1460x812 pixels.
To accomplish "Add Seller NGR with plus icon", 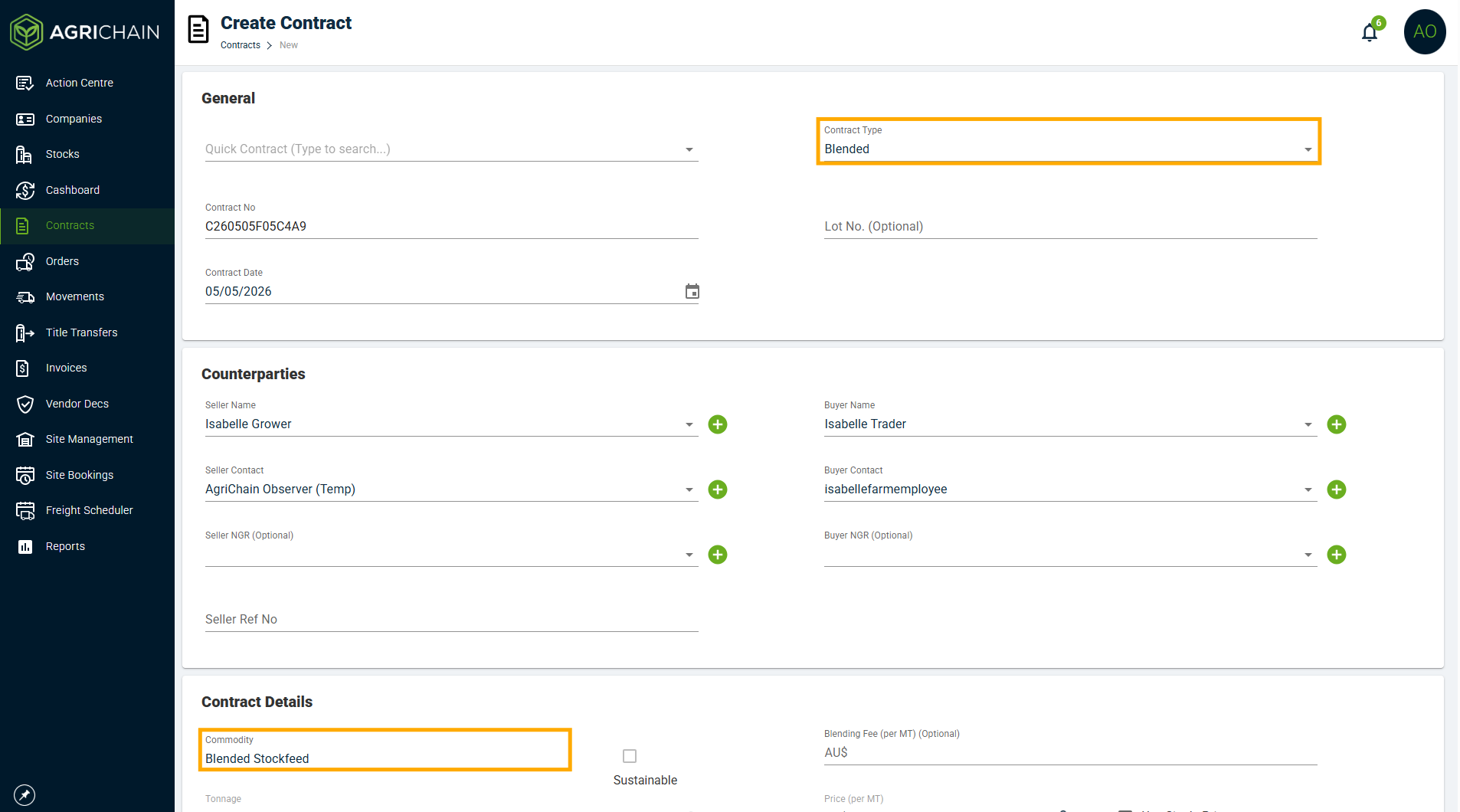I will [718, 555].
